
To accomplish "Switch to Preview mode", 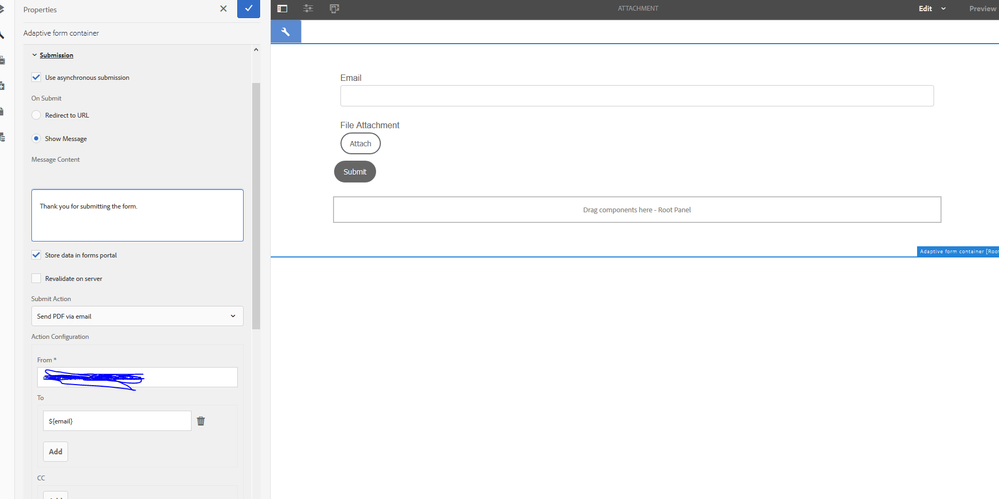I will [982, 9].
